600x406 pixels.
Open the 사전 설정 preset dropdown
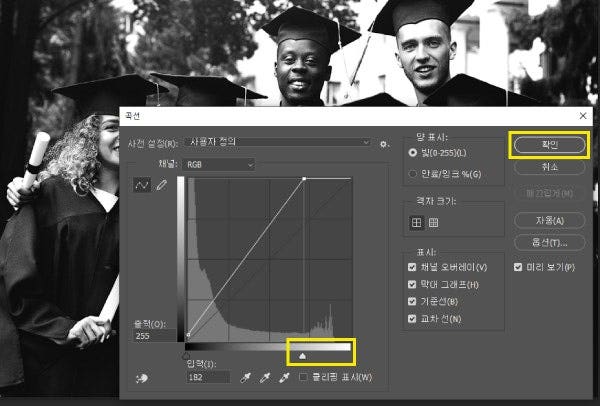coord(278,142)
